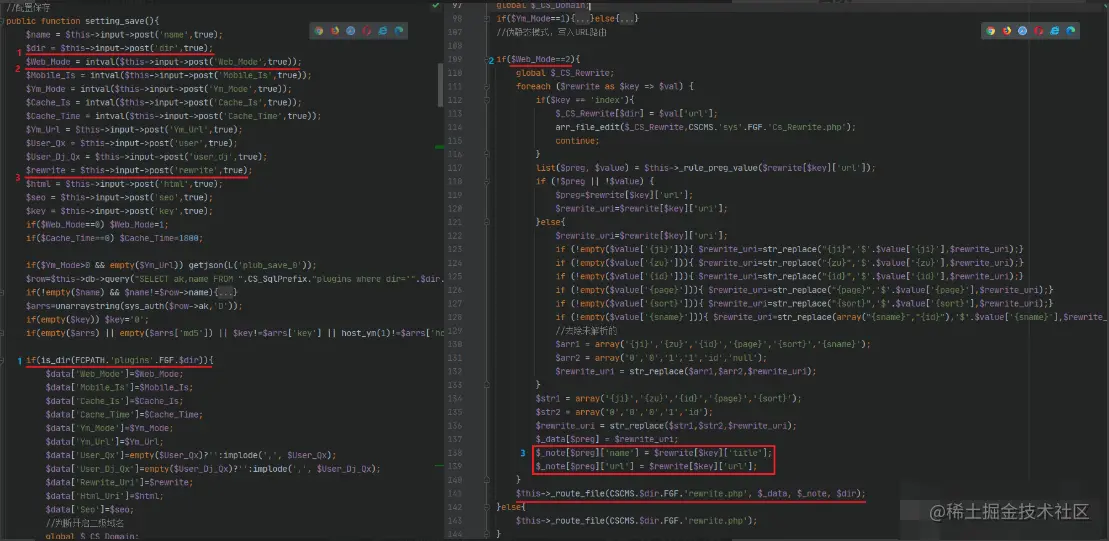This screenshot has height=541, width=1109.
Task: Click the foreach ($rewrite as $key => $val) line
Action: pos(605,86)
